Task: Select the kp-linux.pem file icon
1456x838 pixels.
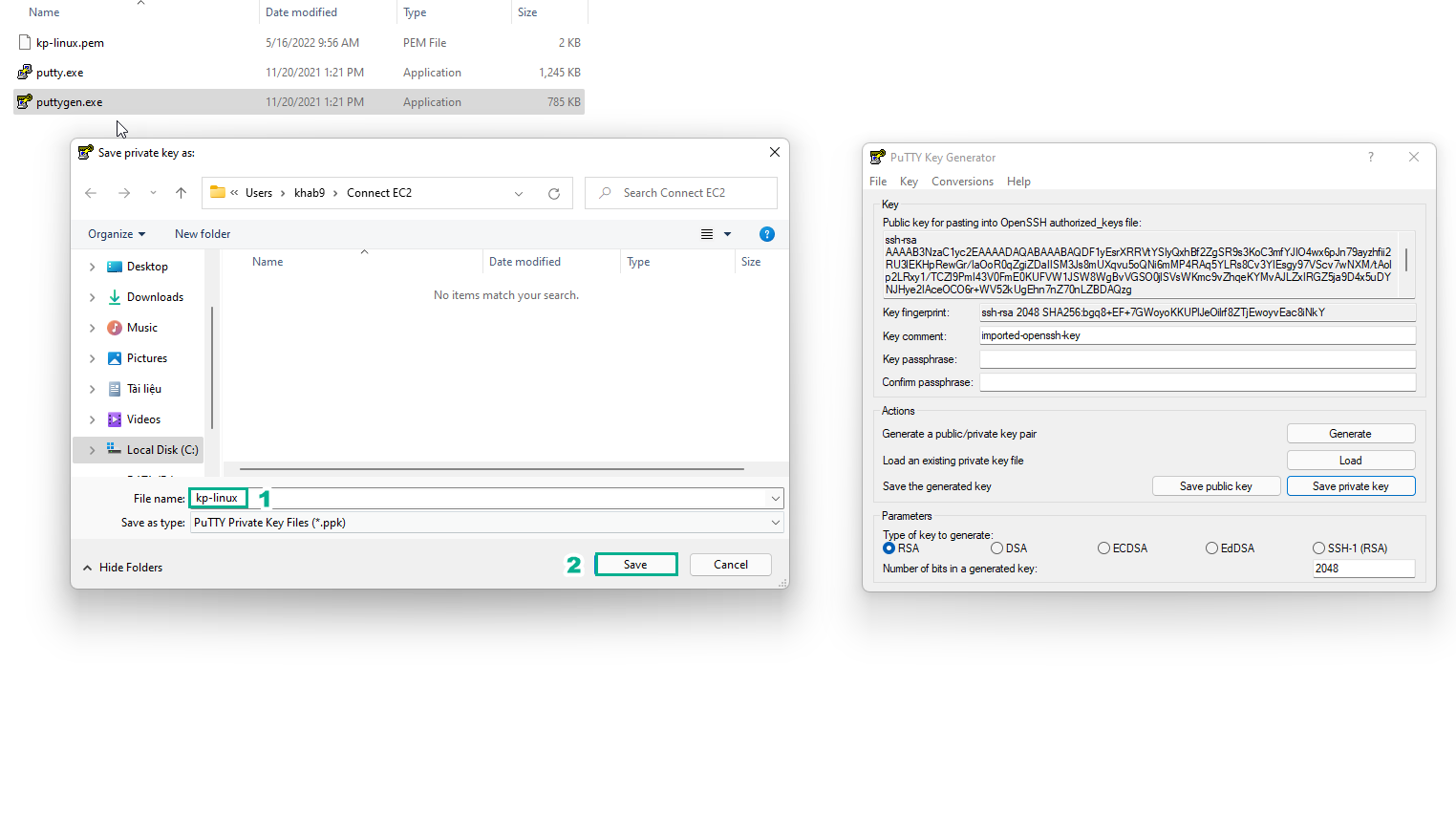Action: [25, 42]
